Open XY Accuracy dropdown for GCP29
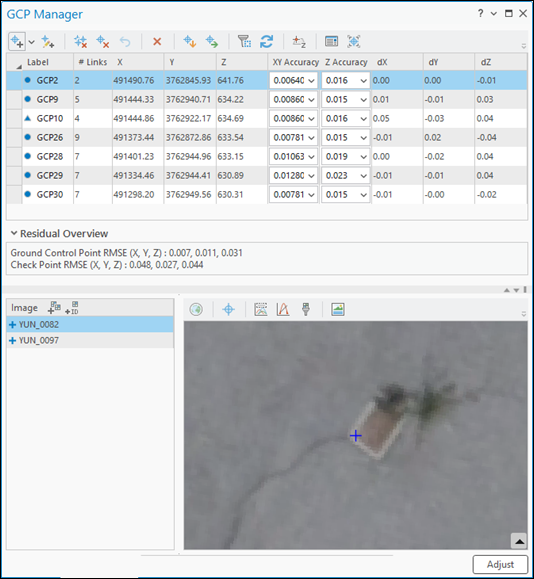Viewport: 534px width, 579px height. pos(311,175)
